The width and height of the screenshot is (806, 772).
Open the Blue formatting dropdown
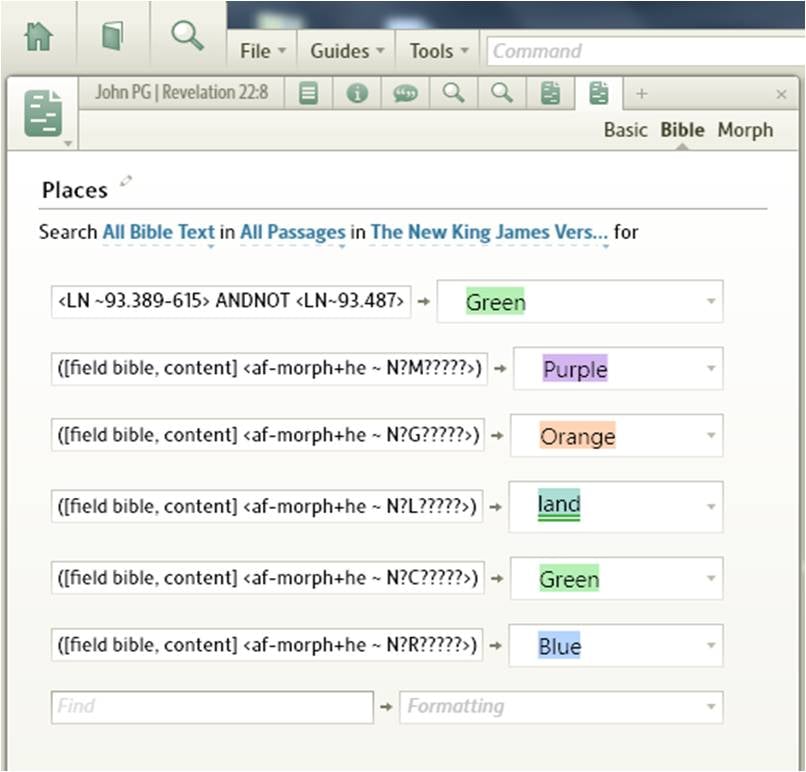click(616, 645)
